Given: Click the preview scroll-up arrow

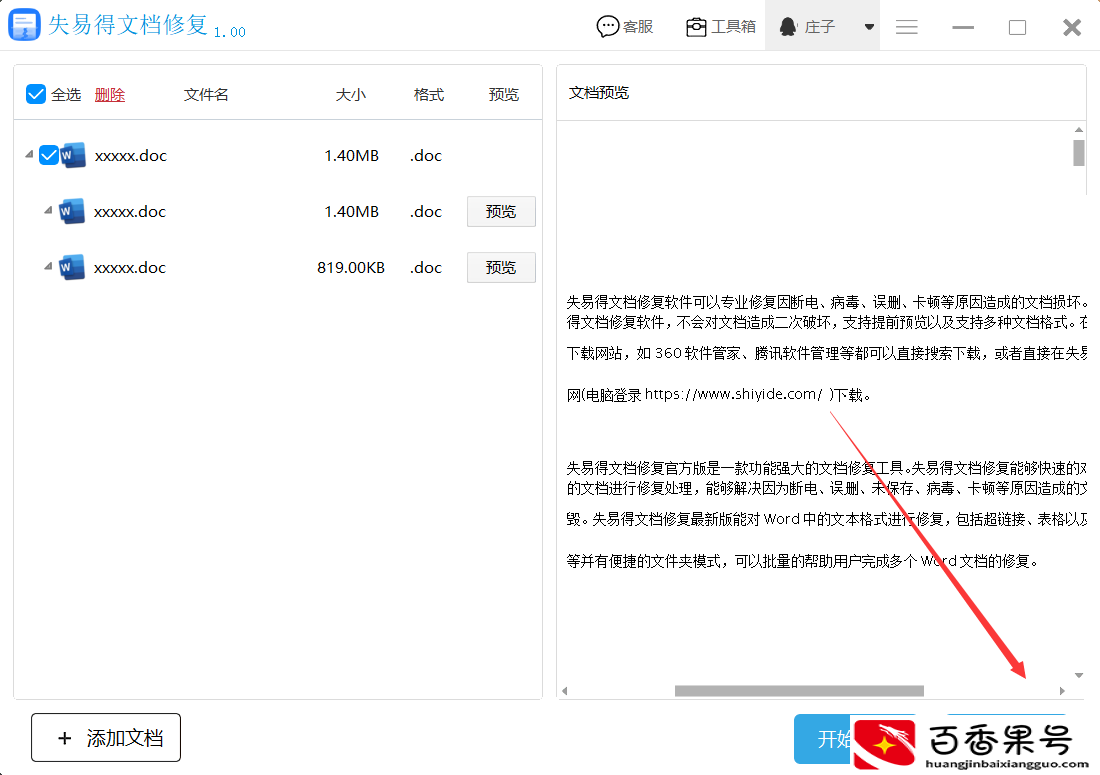Looking at the screenshot, I should tap(1078, 130).
